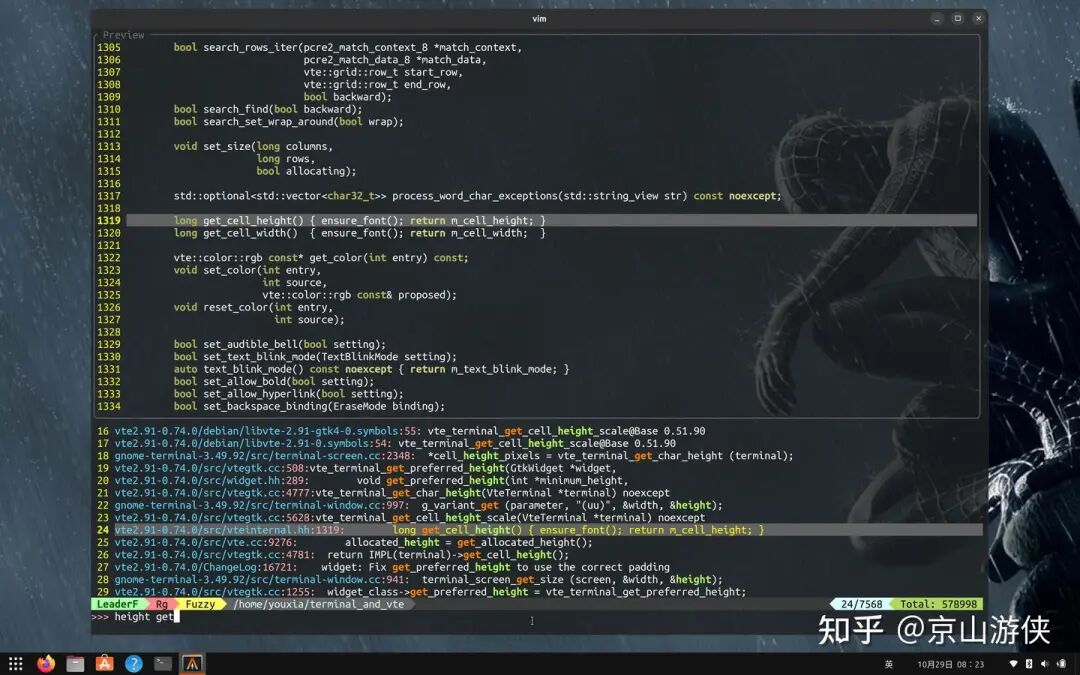This screenshot has width=1080, height=675.
Task: Click the LeaderF mode segment in statusline
Action: (117, 604)
